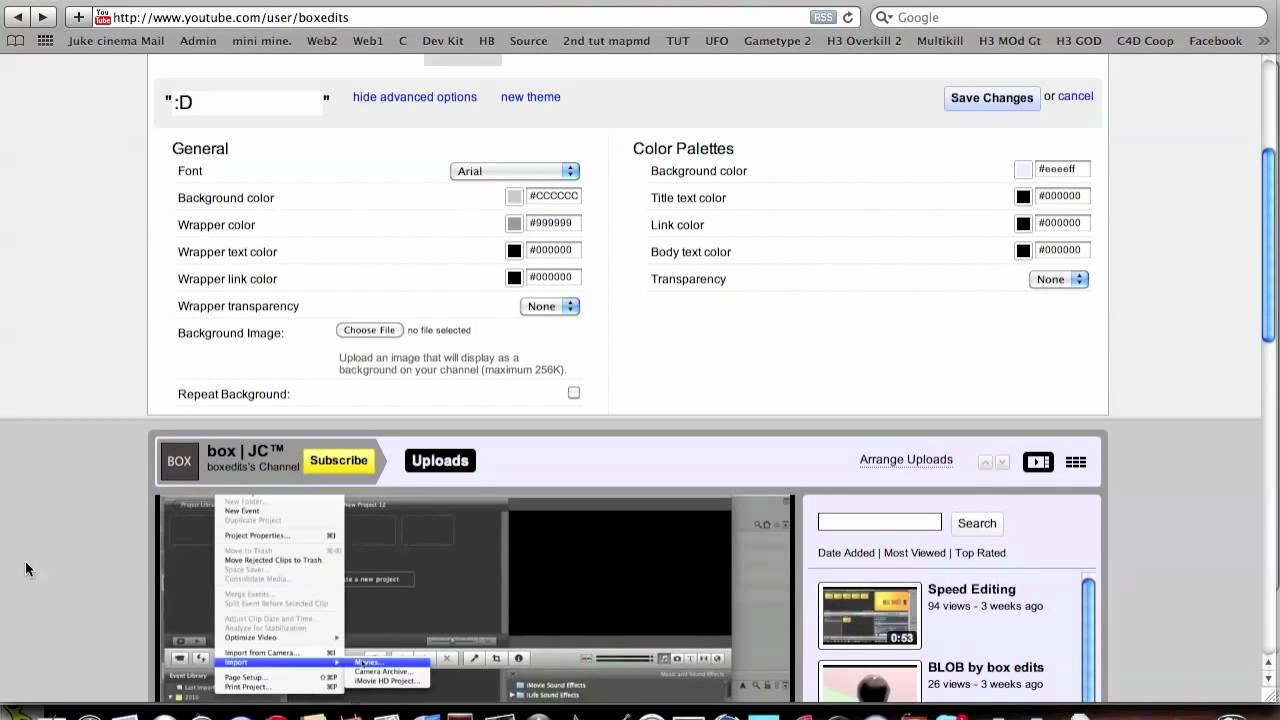Switch to player view layout icon
This screenshot has height=720, width=1280.
[x=1038, y=462]
